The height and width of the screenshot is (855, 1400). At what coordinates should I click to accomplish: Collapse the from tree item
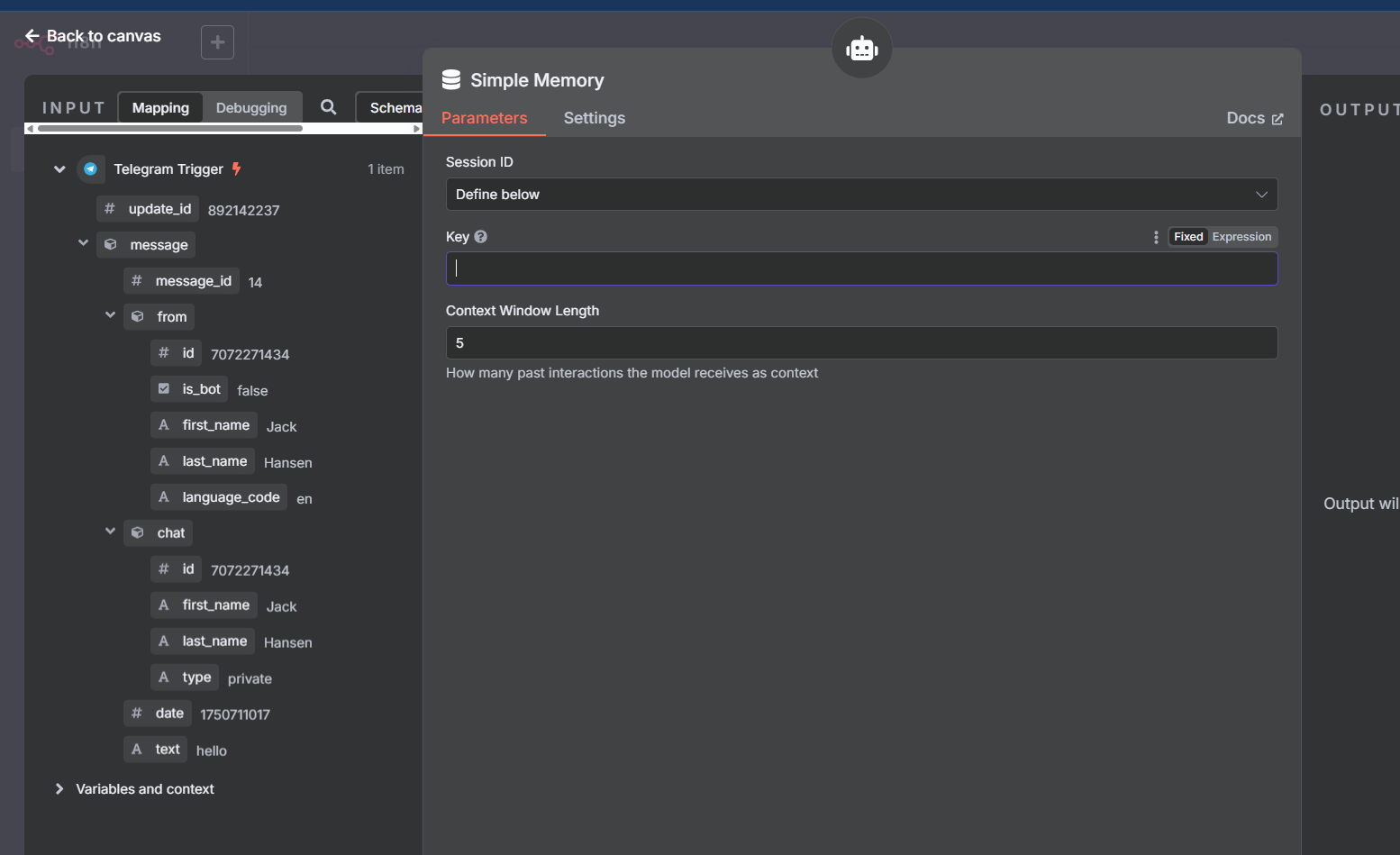pyautogui.click(x=110, y=315)
